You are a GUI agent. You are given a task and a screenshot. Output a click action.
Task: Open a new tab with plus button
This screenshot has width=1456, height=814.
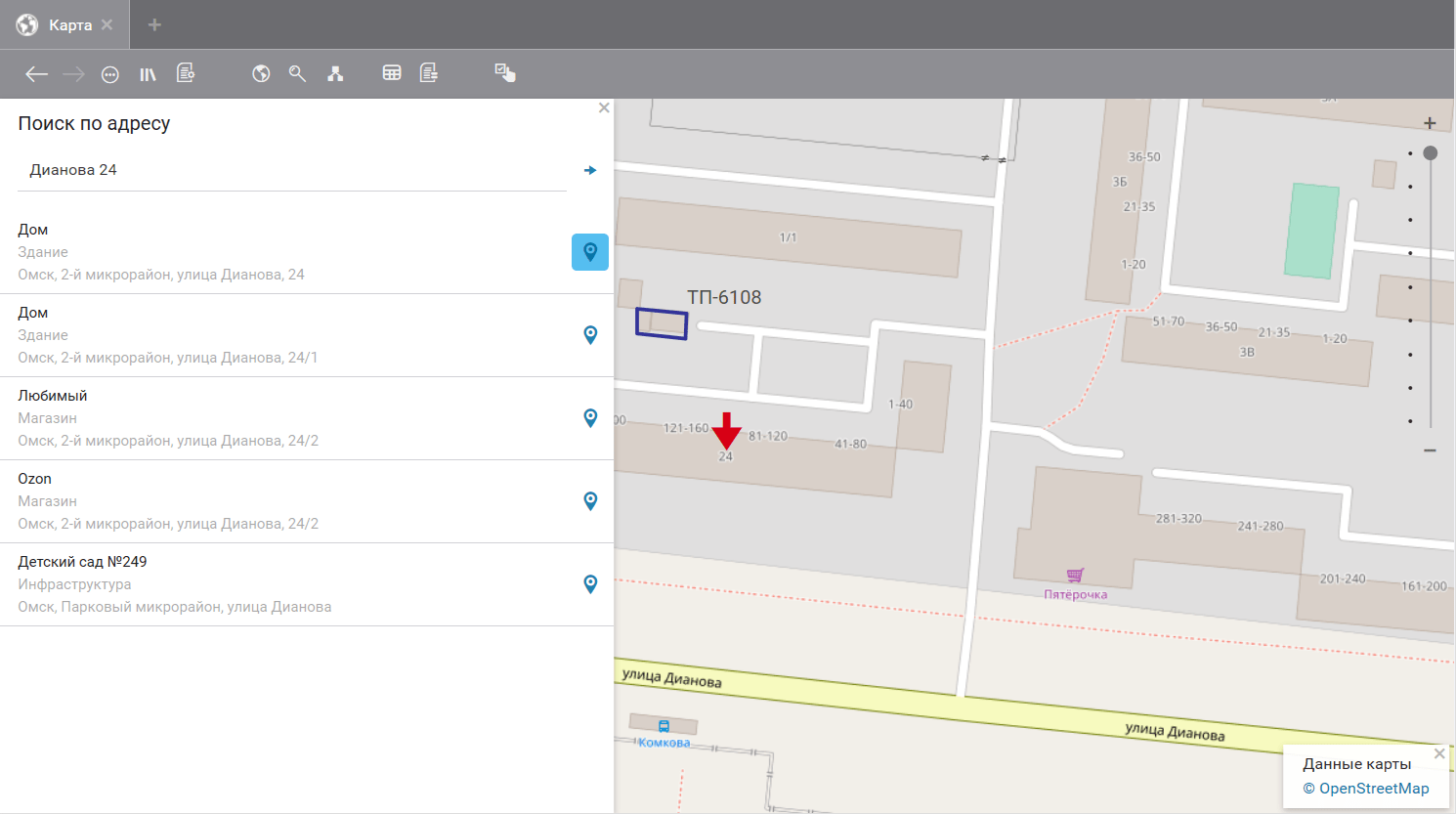click(154, 25)
